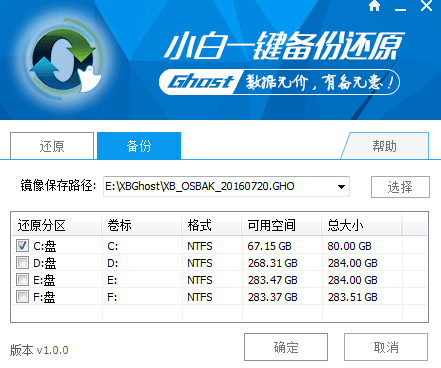Select the 283.37 GB free space cell
The height and width of the screenshot is (368, 441).
click(272, 297)
